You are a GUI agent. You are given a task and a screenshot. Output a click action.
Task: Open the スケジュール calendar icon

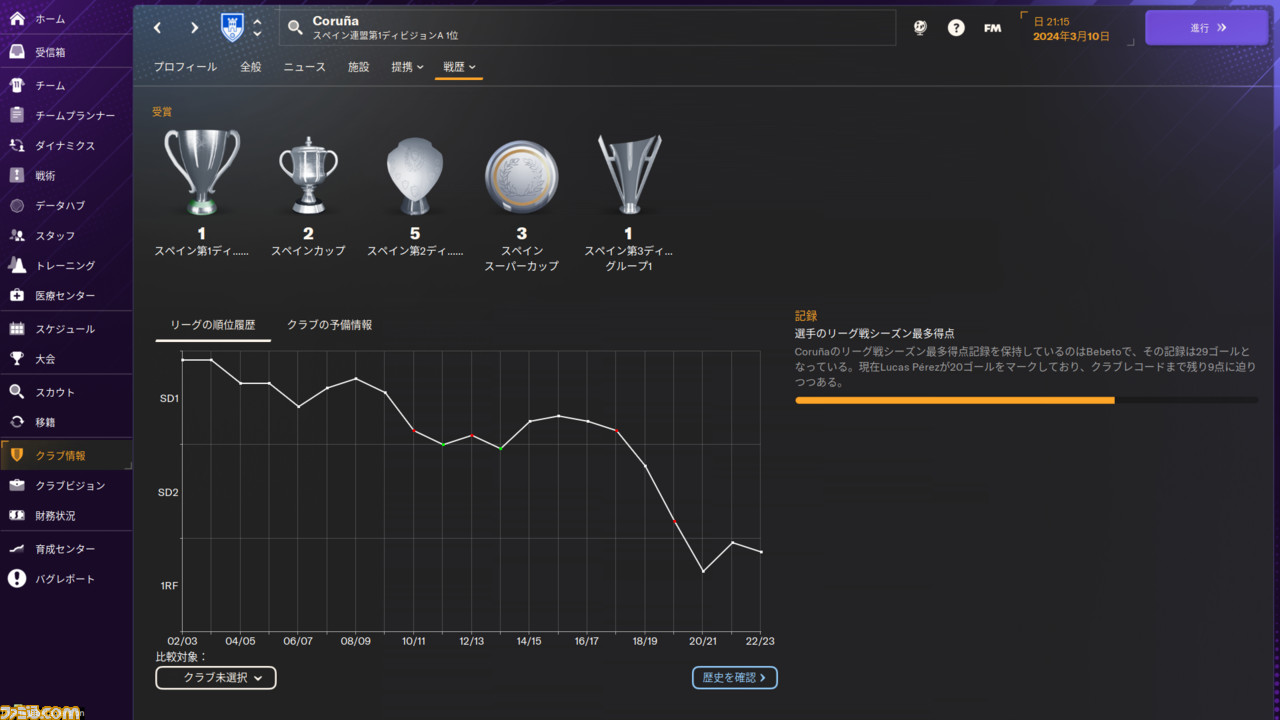click(x=17, y=328)
